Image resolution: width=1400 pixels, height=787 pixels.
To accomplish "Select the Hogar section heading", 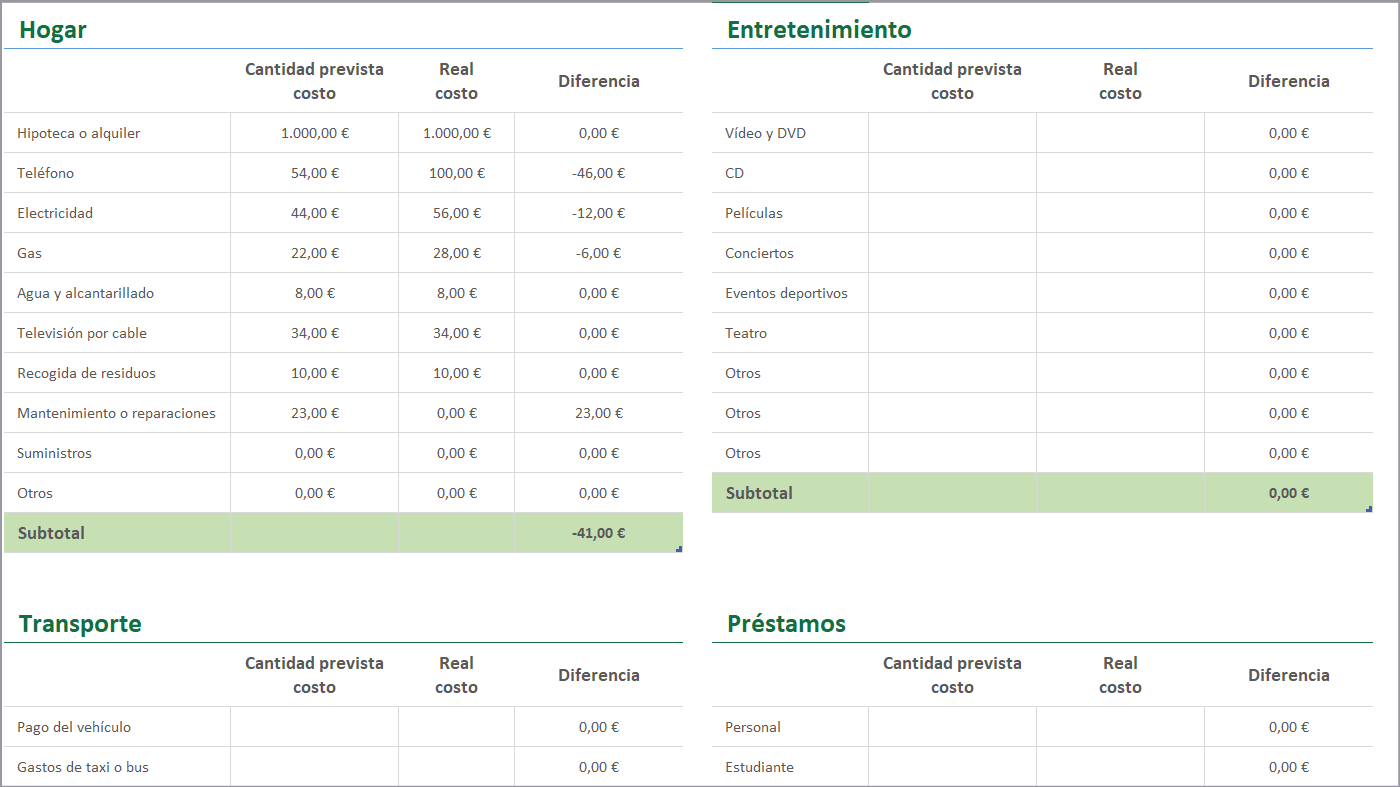I will point(53,30).
